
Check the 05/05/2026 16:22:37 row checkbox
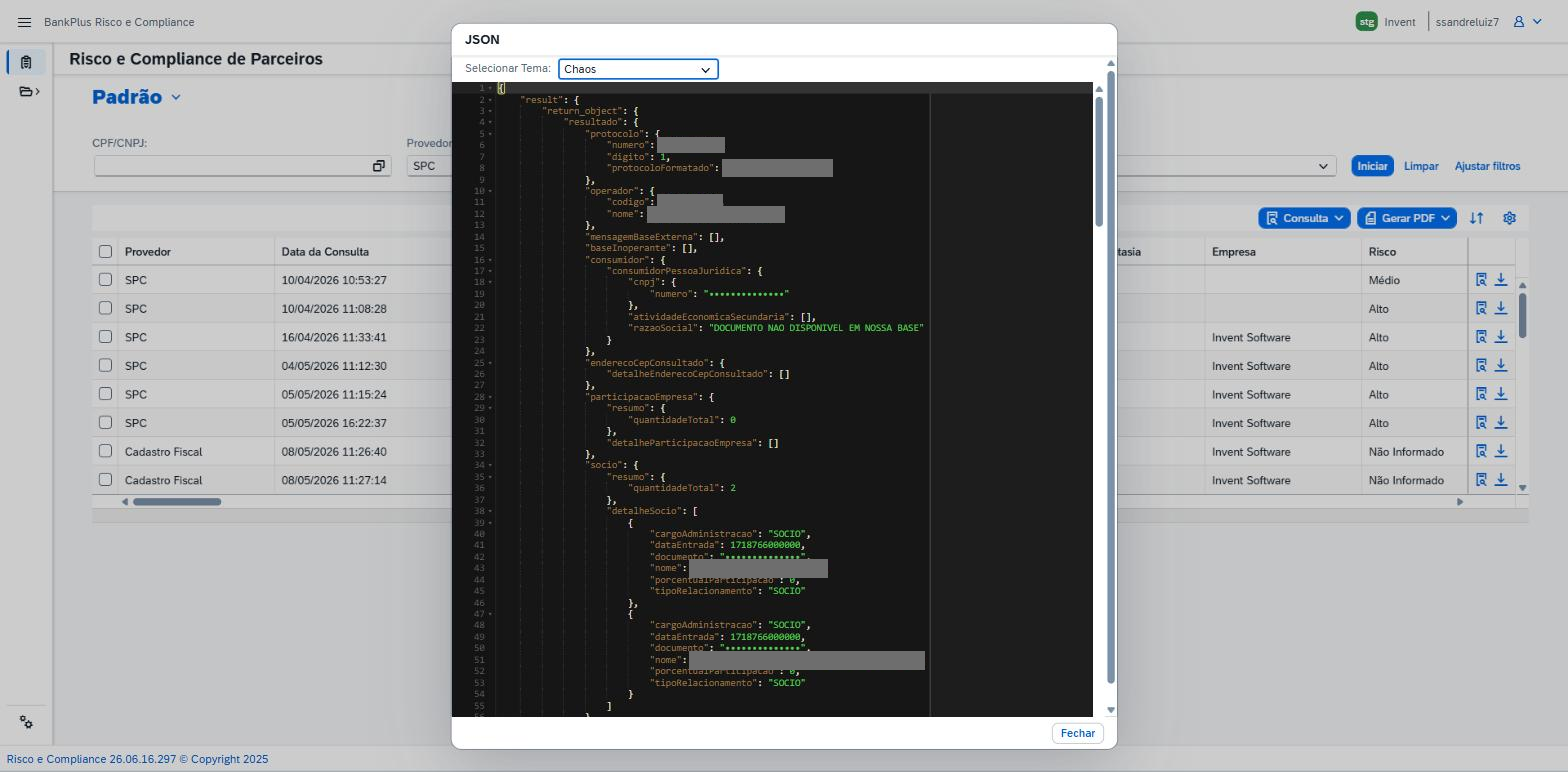point(105,422)
